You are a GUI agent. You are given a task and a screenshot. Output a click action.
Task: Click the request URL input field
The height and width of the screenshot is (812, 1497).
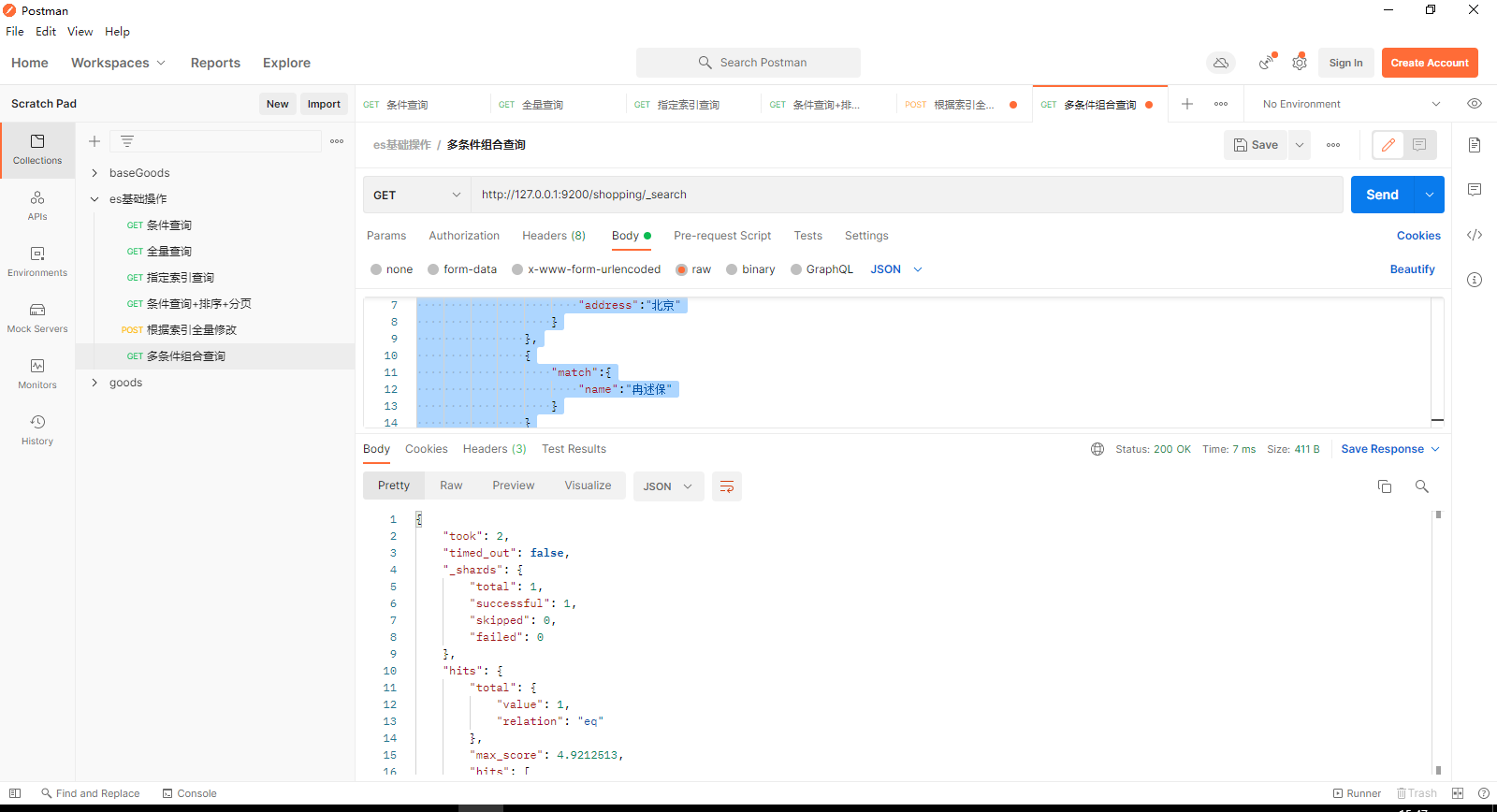point(907,195)
